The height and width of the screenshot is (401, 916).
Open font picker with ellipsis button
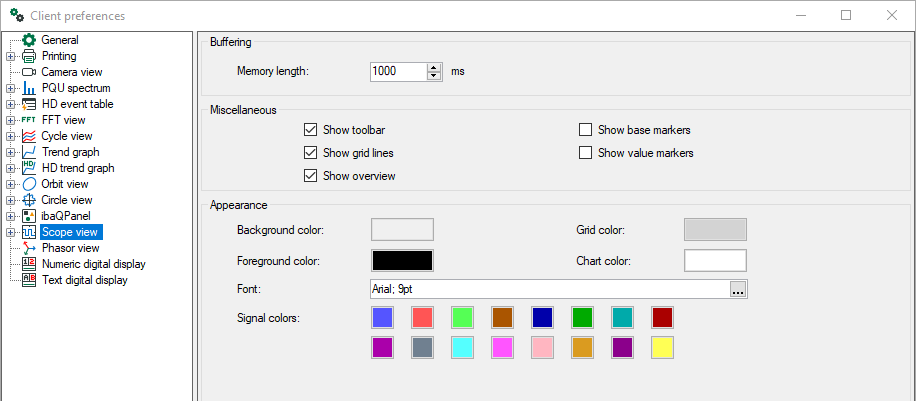738,289
